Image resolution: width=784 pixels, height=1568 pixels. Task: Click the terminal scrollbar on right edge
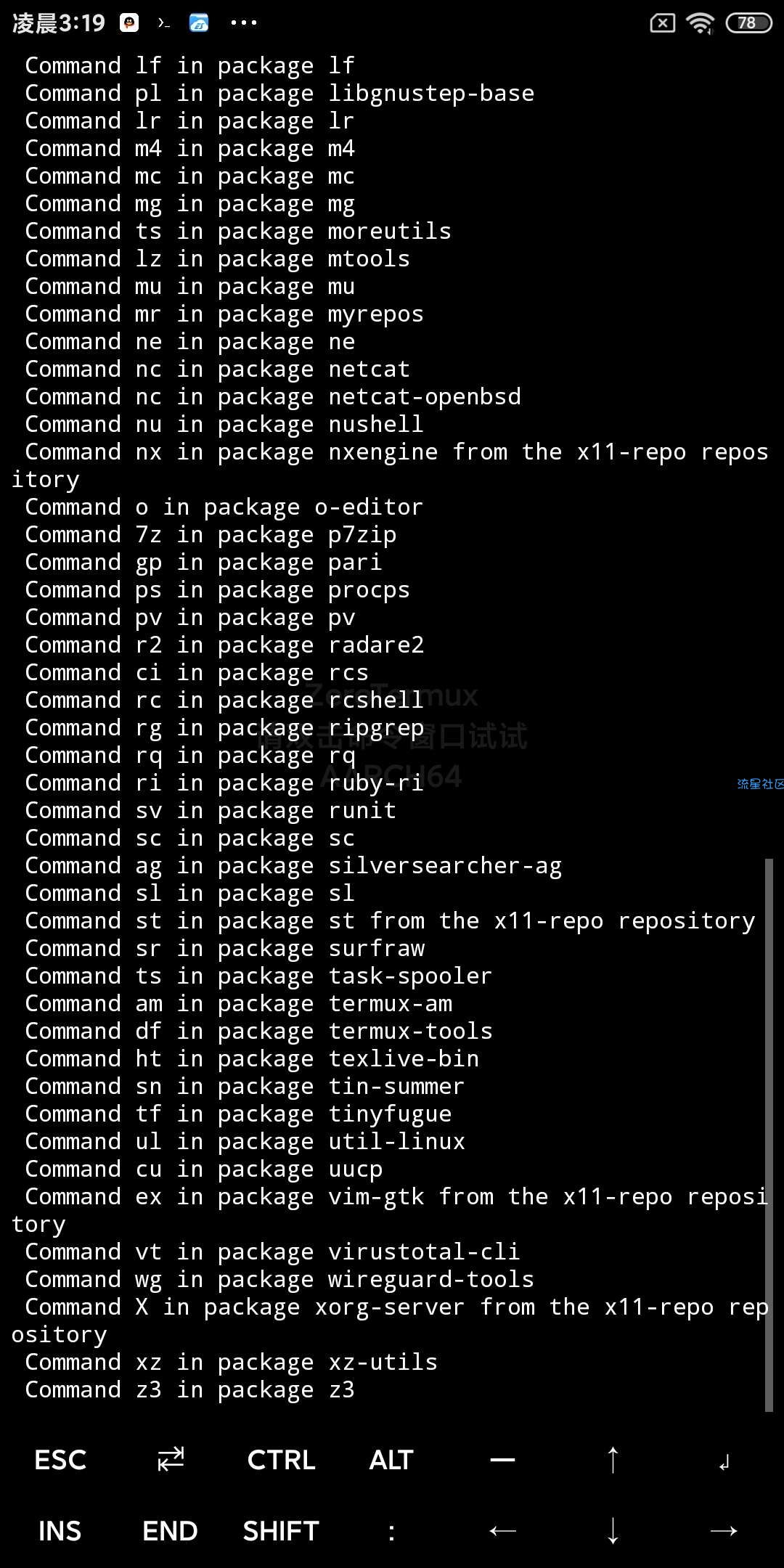769,1135
